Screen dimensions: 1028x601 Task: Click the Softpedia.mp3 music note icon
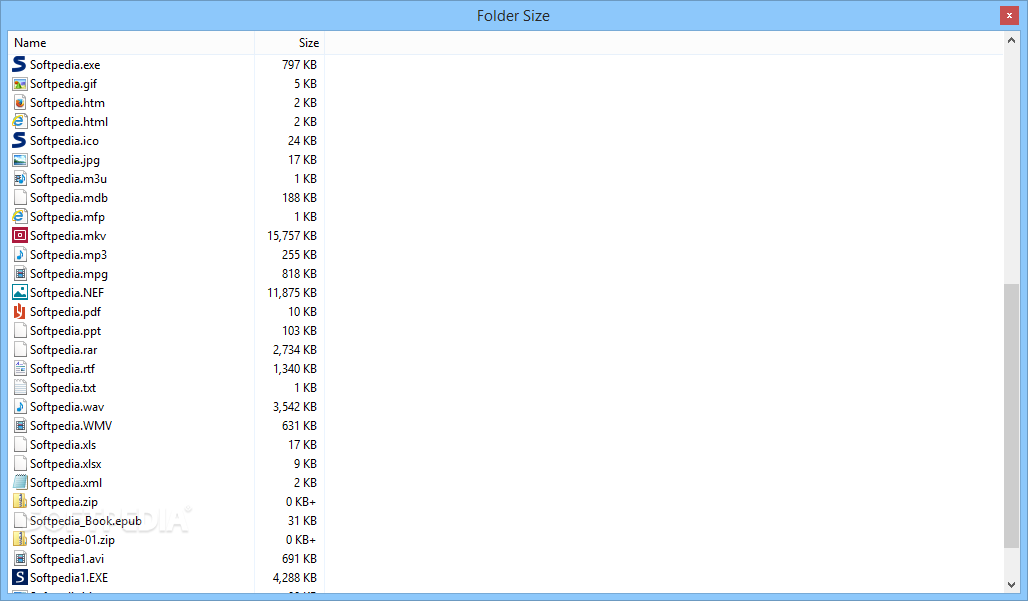point(20,255)
